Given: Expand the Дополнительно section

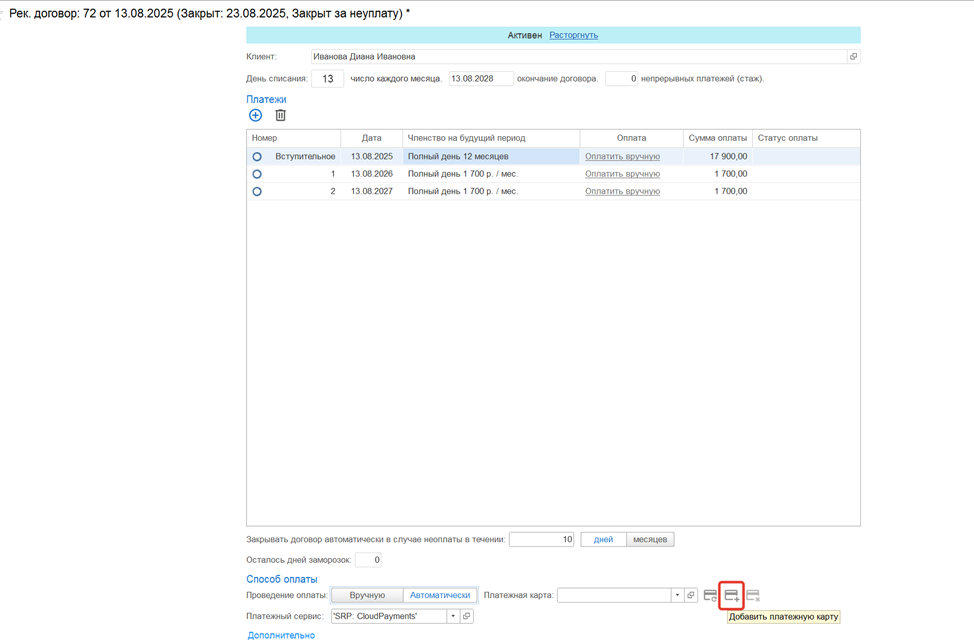Looking at the screenshot, I should pos(281,635).
